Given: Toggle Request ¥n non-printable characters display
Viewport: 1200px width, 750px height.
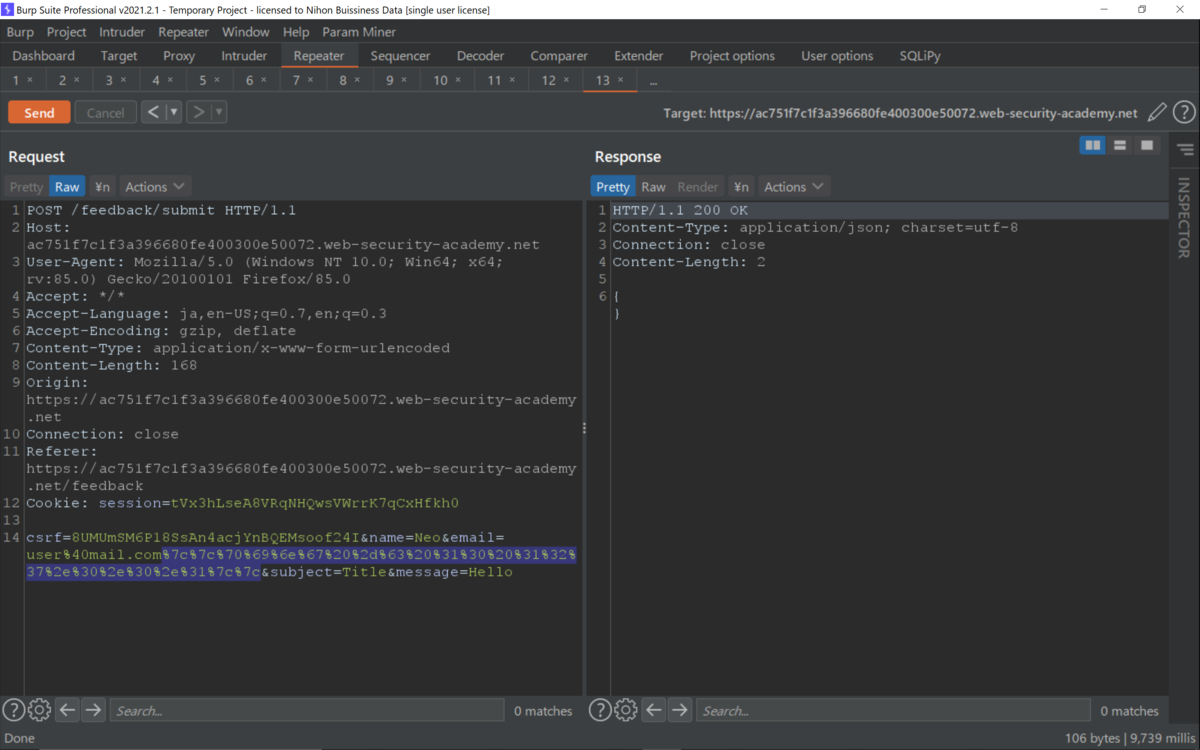Looking at the screenshot, I should pos(102,186).
